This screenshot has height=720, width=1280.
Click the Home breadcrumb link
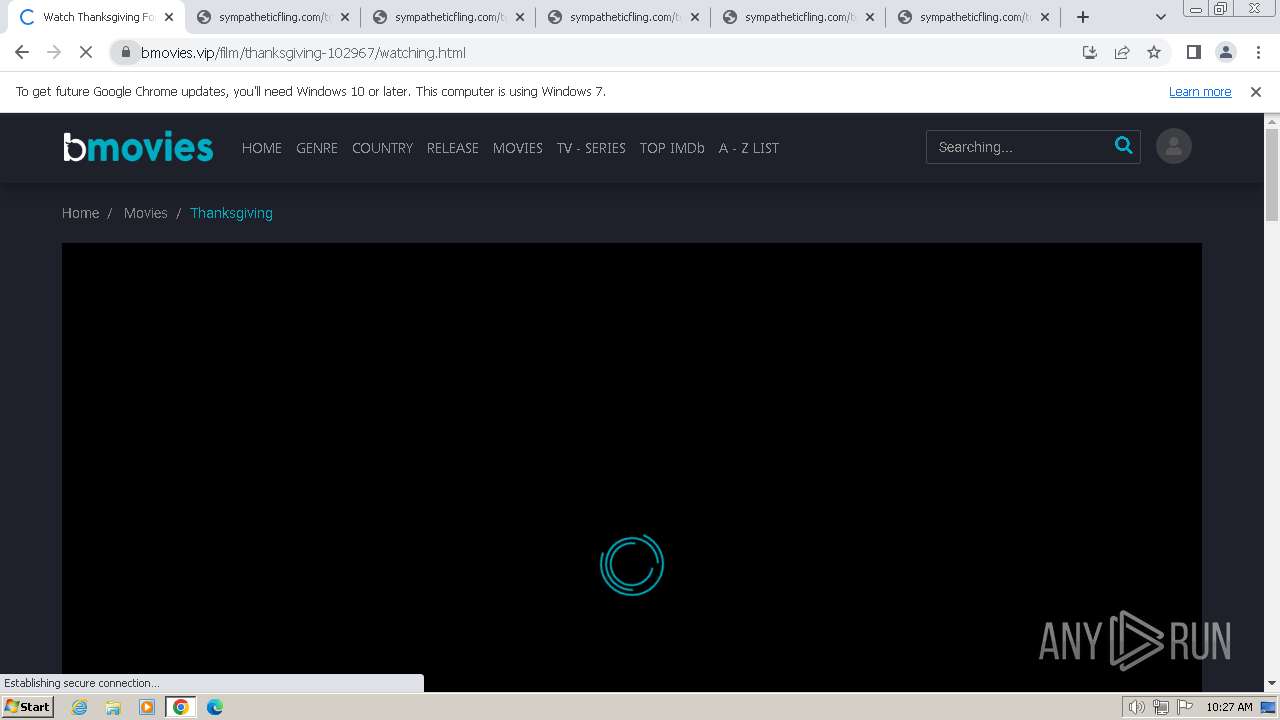pos(80,213)
